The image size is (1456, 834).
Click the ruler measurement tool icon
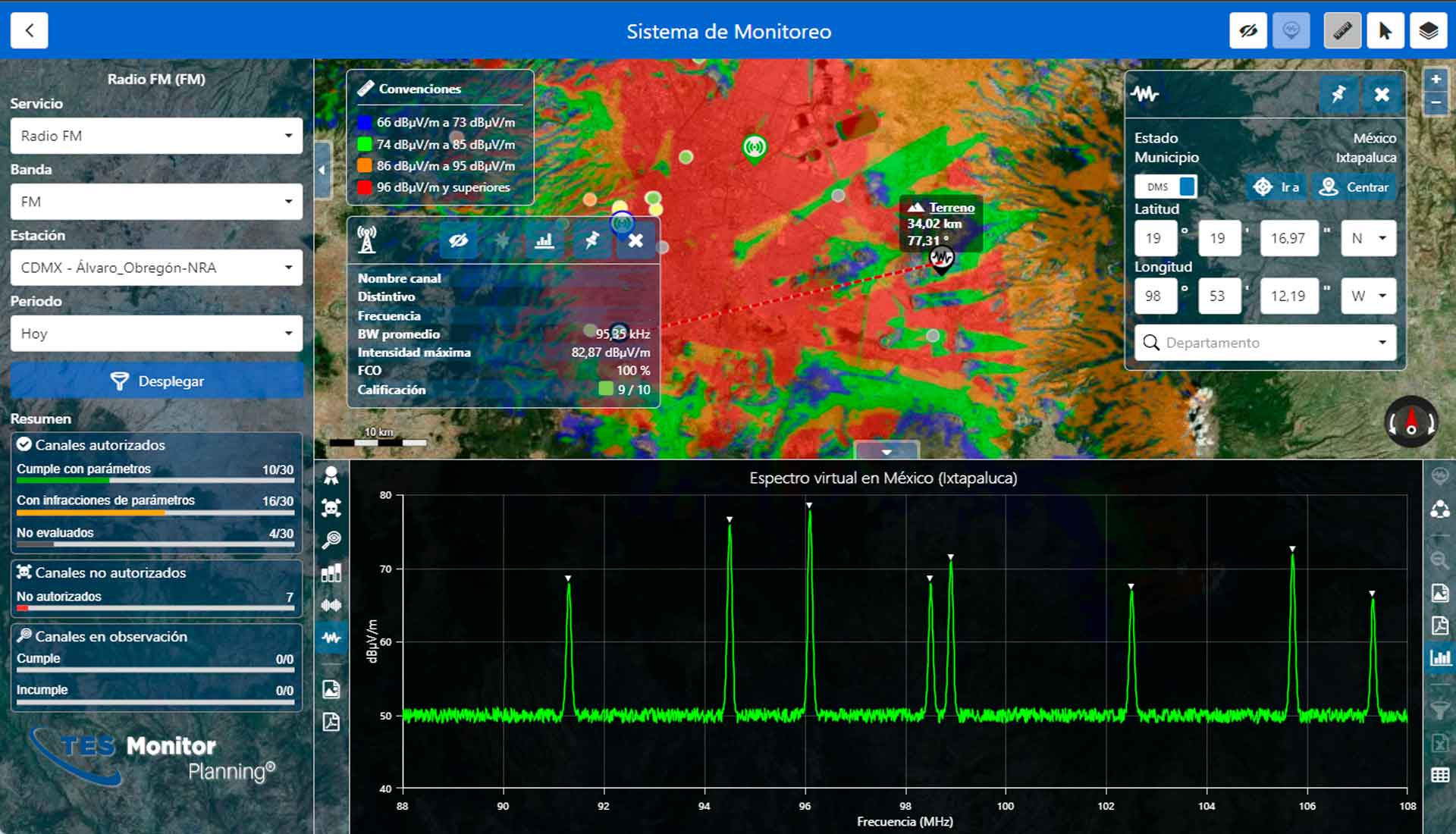[1341, 31]
